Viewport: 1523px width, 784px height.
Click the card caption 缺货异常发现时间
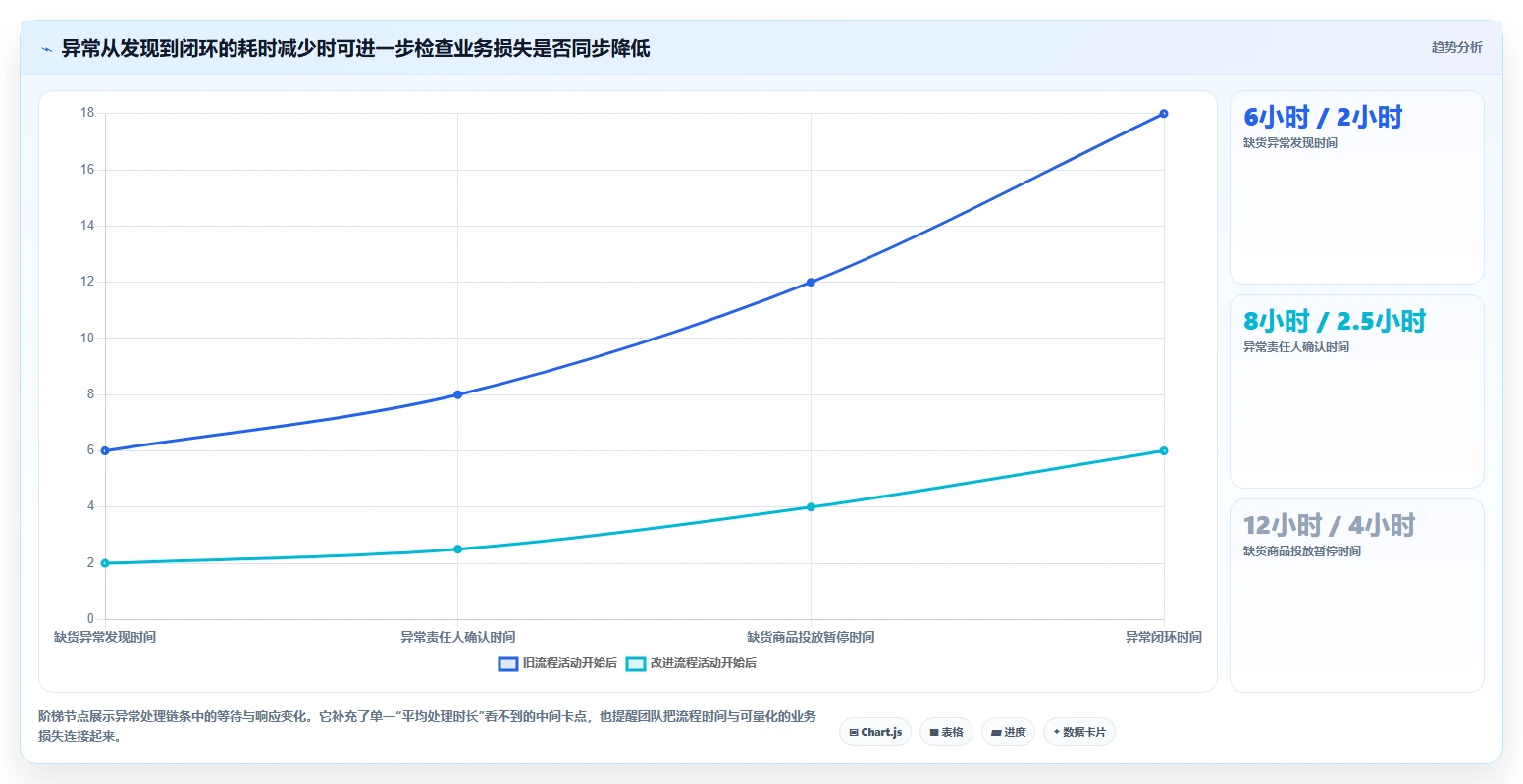click(x=1290, y=143)
